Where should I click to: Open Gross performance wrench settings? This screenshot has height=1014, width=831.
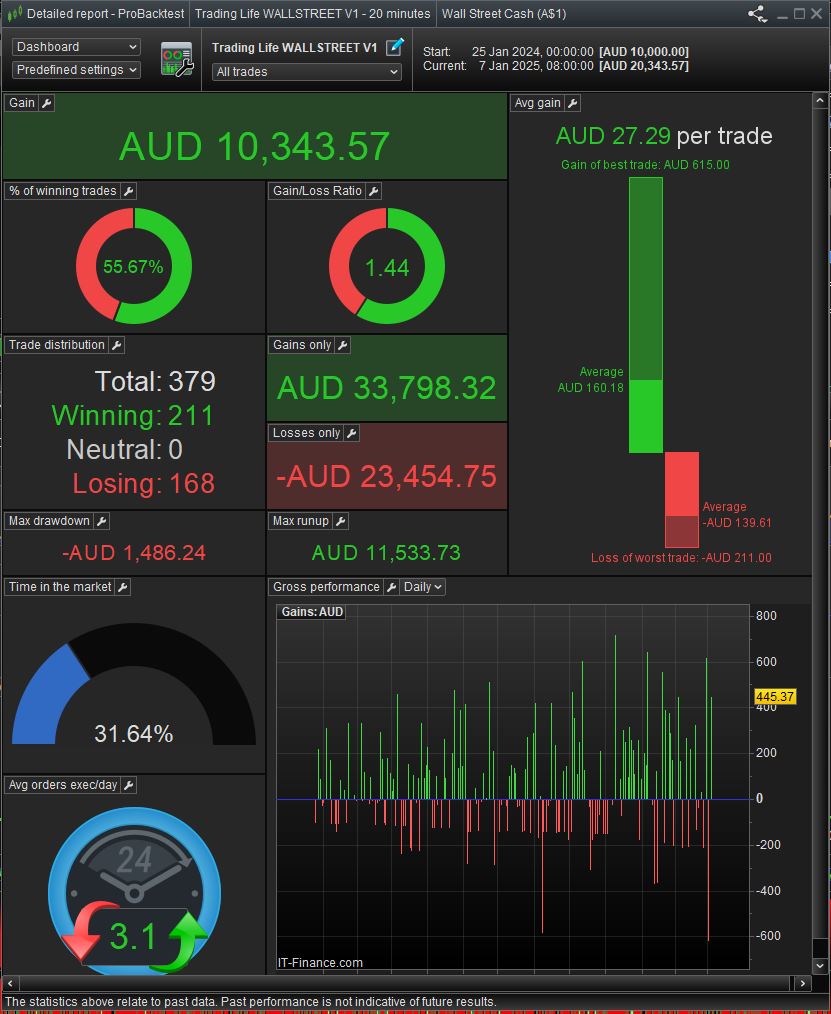click(x=391, y=587)
